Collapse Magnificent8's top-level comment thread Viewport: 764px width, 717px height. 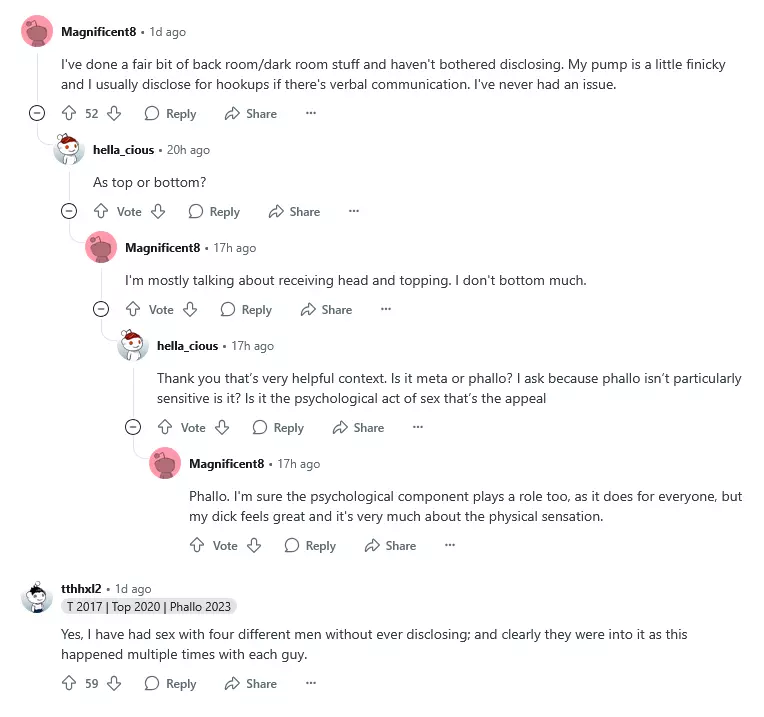click(37, 114)
